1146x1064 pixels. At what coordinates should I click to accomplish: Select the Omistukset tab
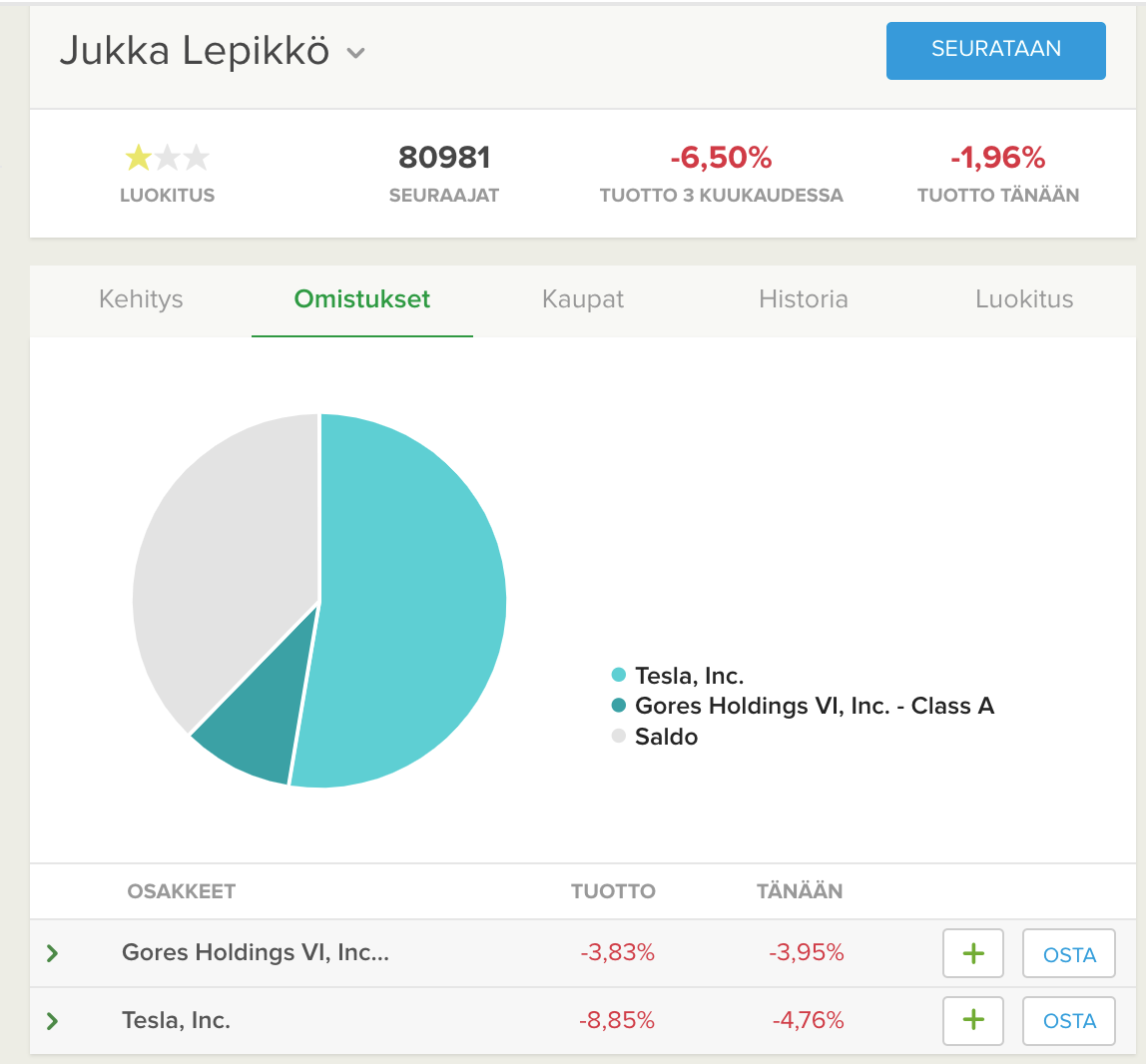point(361,299)
